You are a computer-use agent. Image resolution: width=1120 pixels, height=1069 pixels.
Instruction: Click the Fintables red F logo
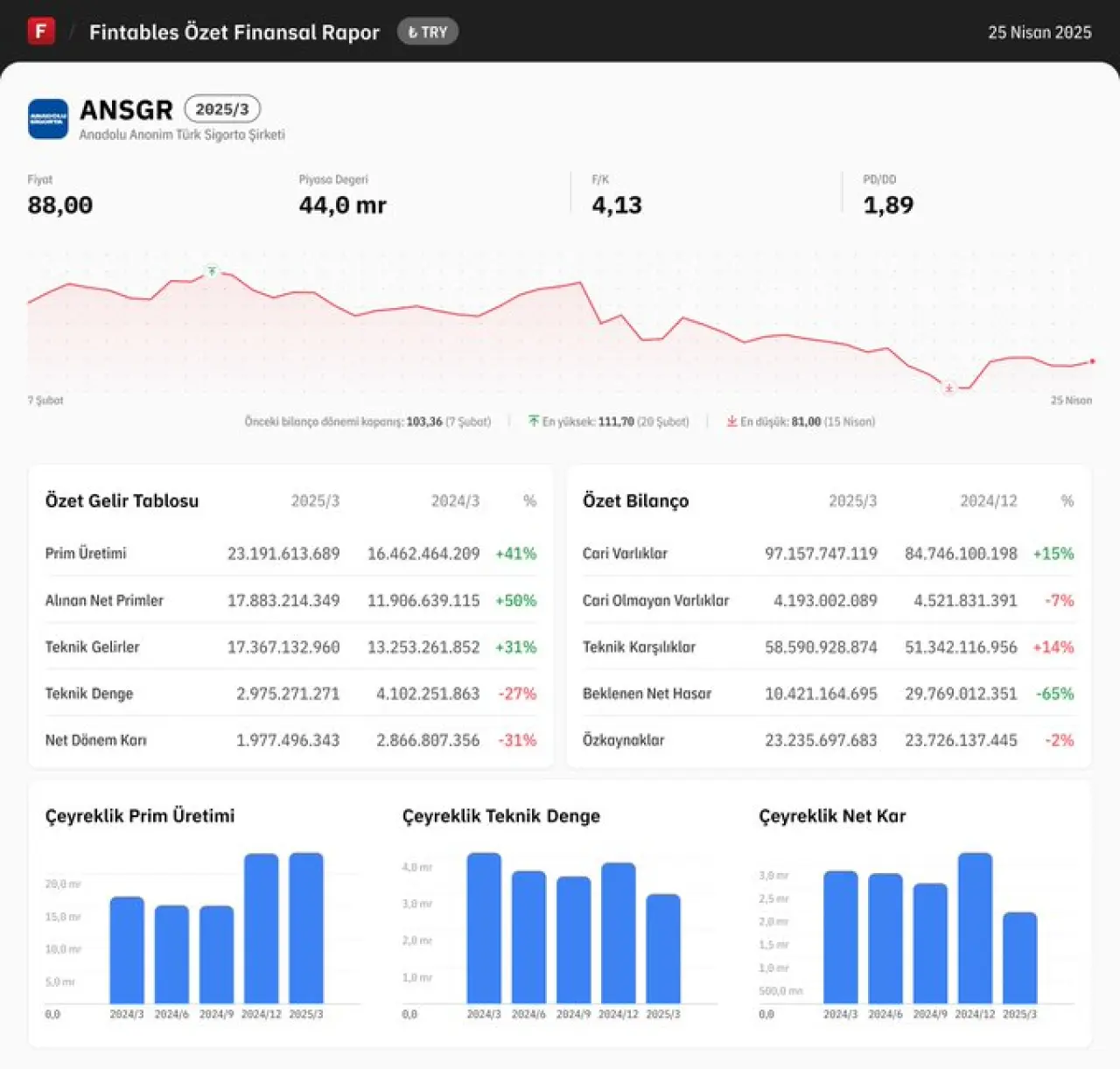(41, 31)
